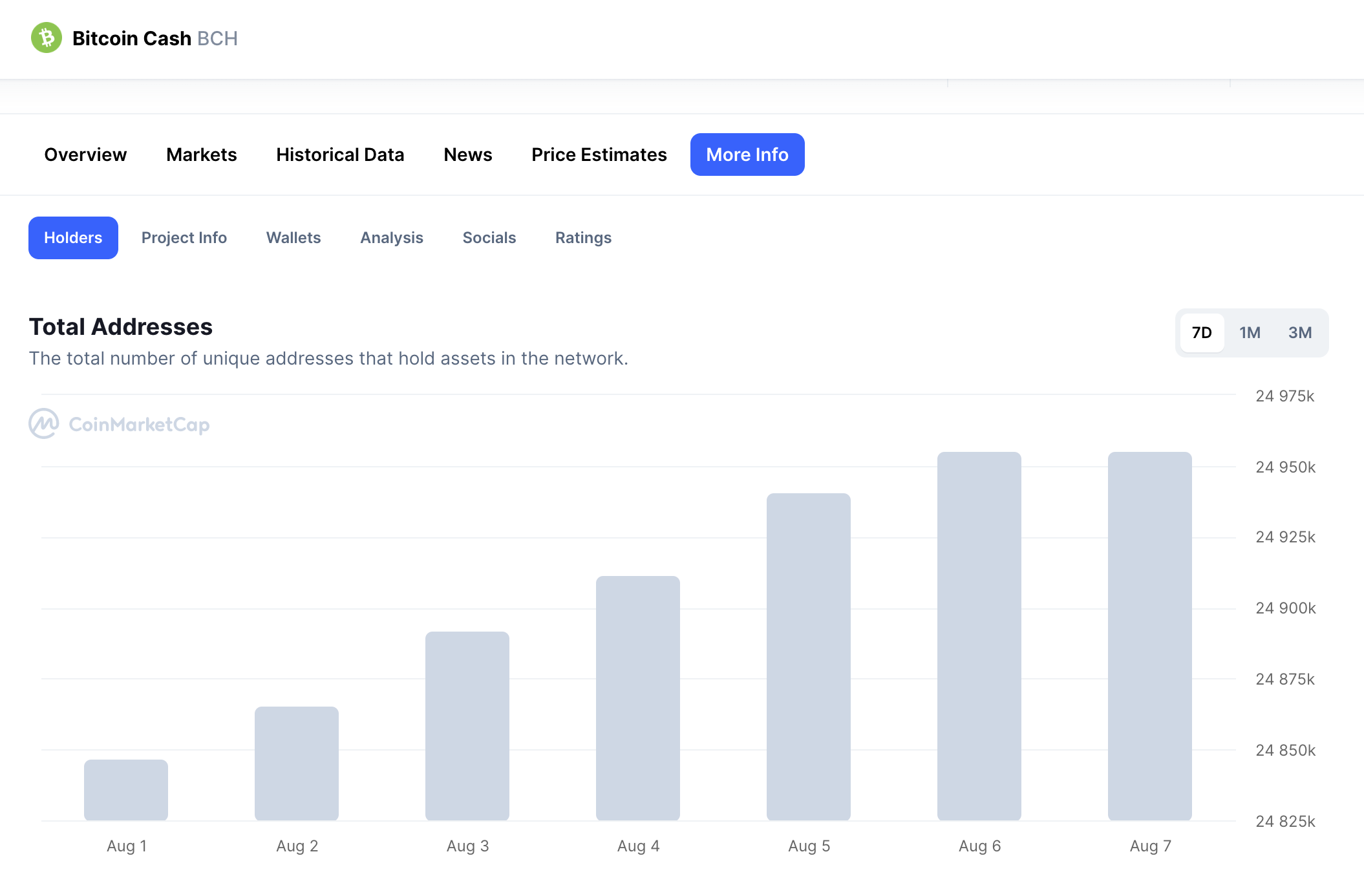The image size is (1364, 896).
Task: Switch to the Ratings sub-tab
Action: 583,237
